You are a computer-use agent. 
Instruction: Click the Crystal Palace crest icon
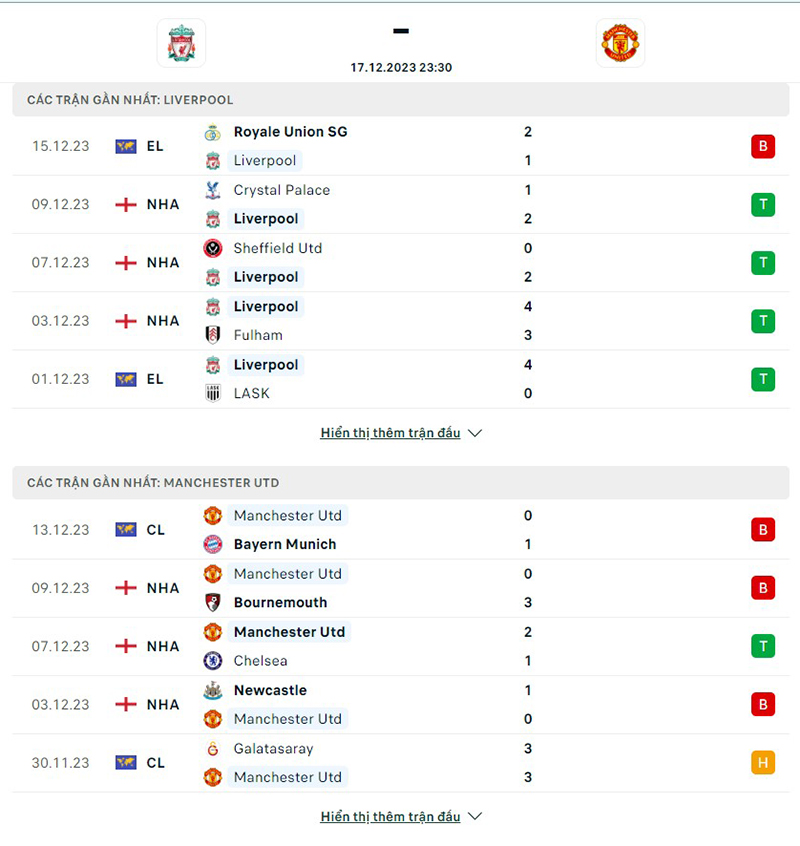click(212, 190)
